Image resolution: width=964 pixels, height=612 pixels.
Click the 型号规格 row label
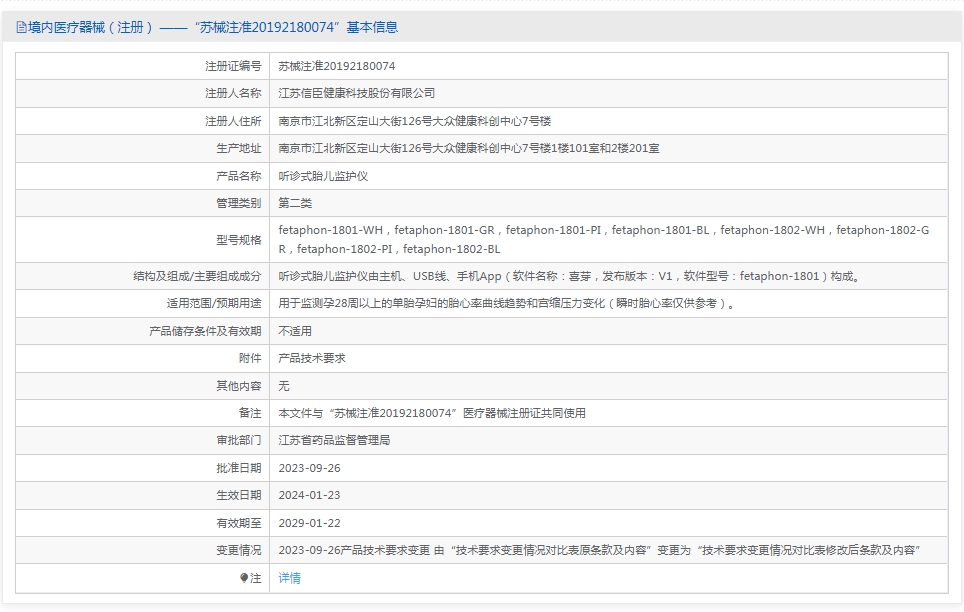239,240
